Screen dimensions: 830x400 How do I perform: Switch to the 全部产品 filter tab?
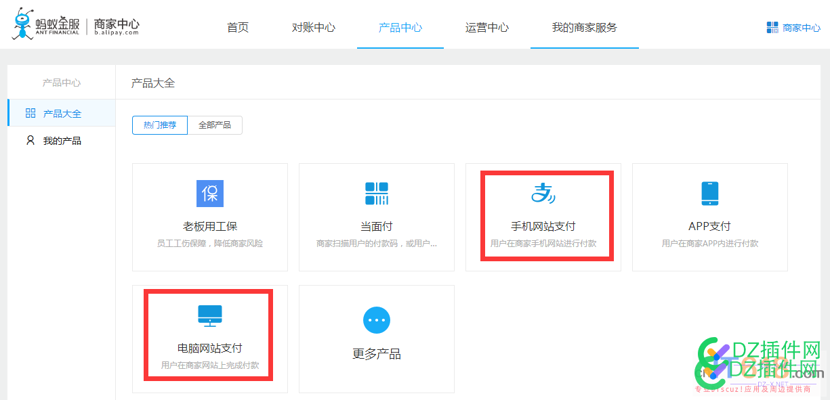(x=215, y=125)
